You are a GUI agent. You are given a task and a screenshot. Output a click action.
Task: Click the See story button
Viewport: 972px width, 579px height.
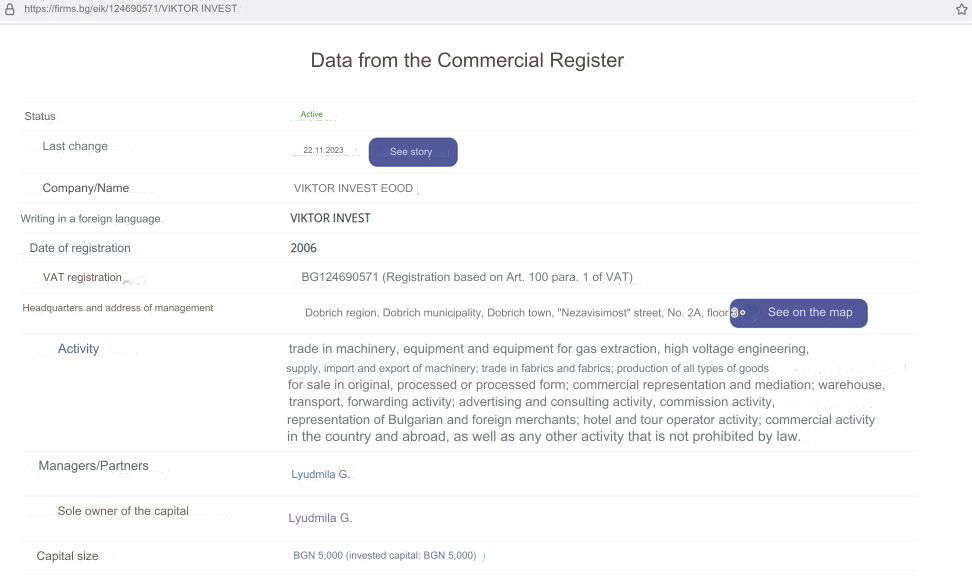pos(413,152)
